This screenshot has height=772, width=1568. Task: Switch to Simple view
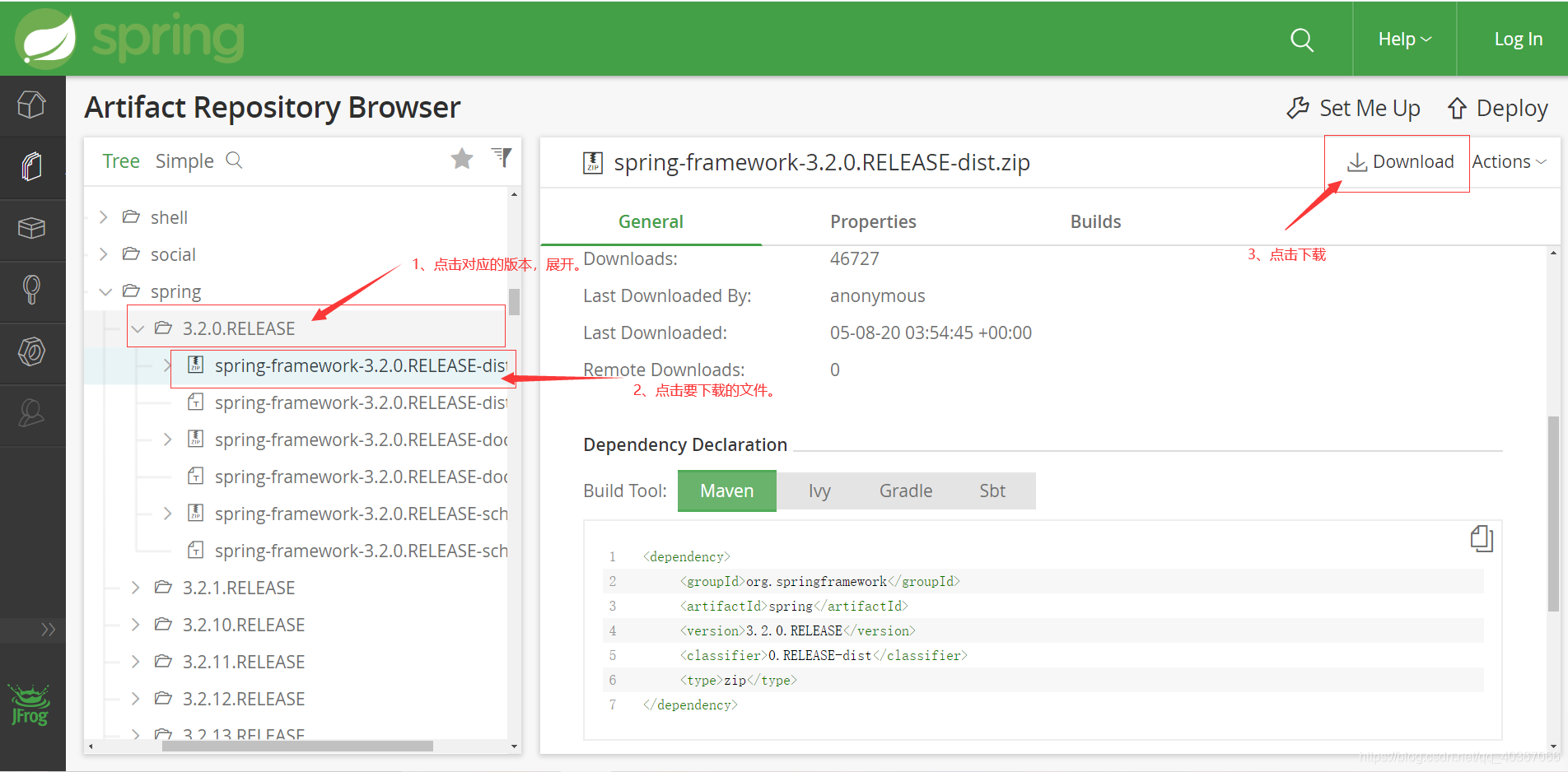[x=184, y=161]
